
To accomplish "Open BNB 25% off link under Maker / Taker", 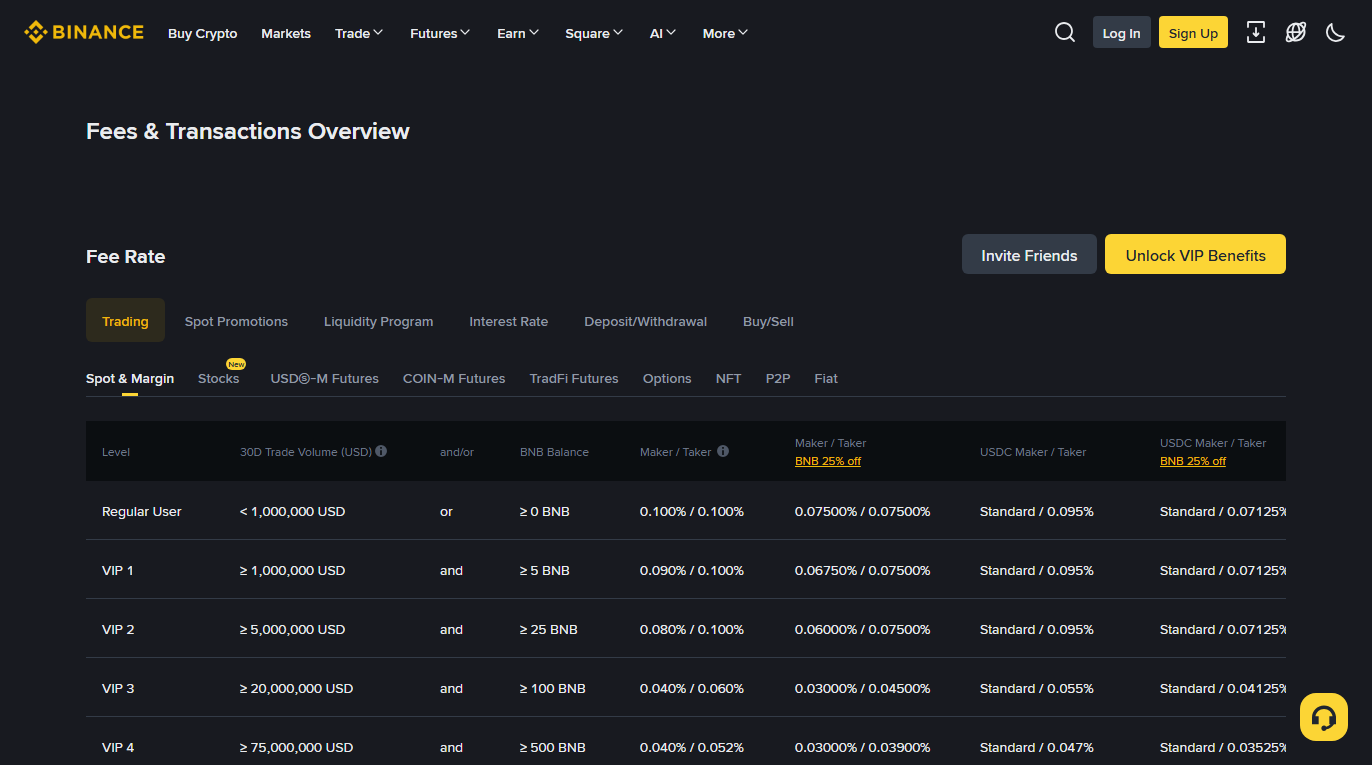I will click(x=828, y=461).
